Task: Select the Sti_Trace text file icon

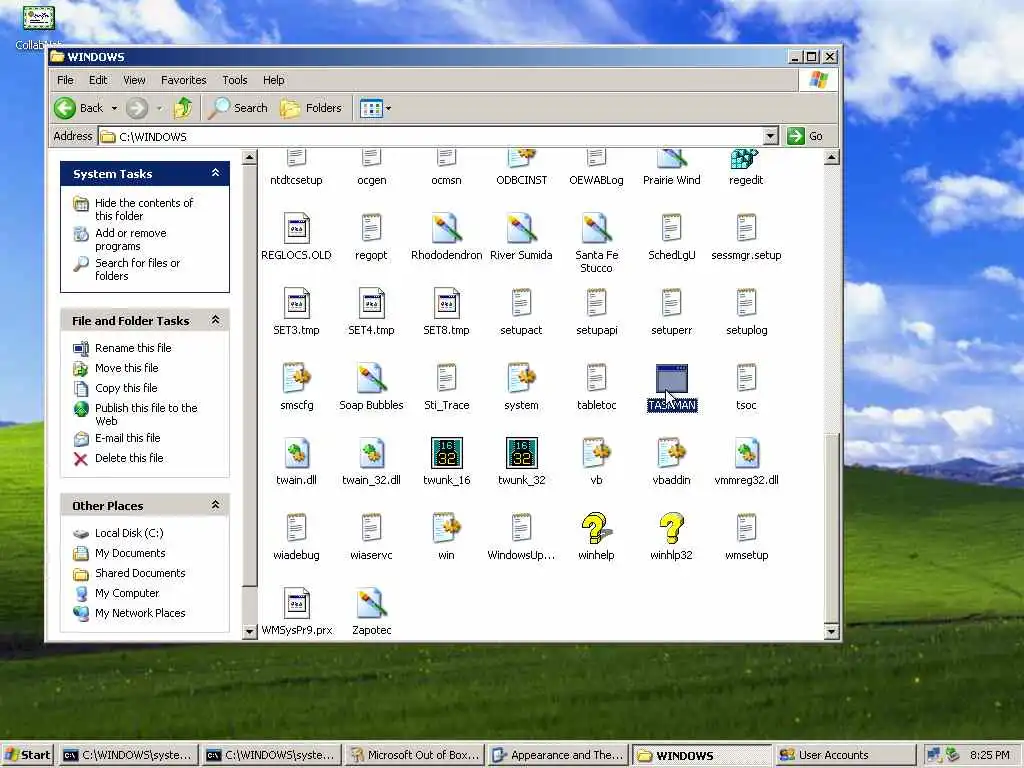Action: (x=447, y=379)
